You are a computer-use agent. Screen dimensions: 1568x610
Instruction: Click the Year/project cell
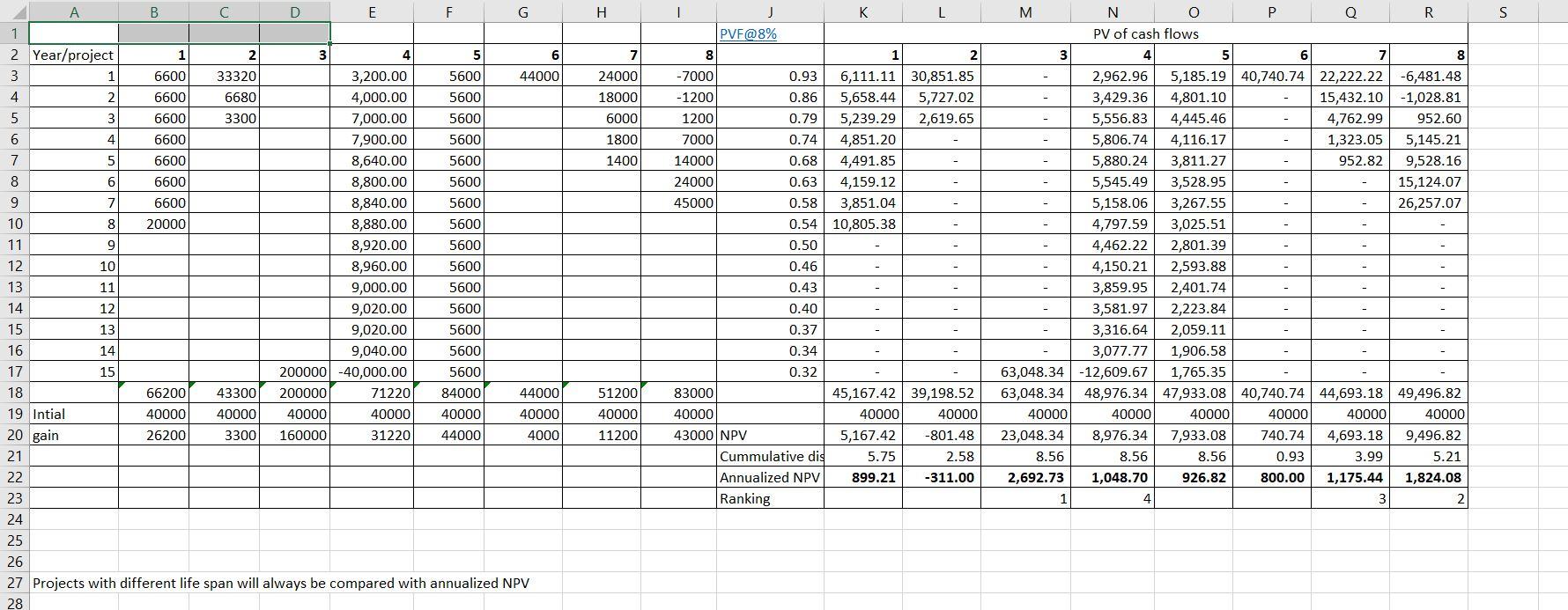pos(74,55)
